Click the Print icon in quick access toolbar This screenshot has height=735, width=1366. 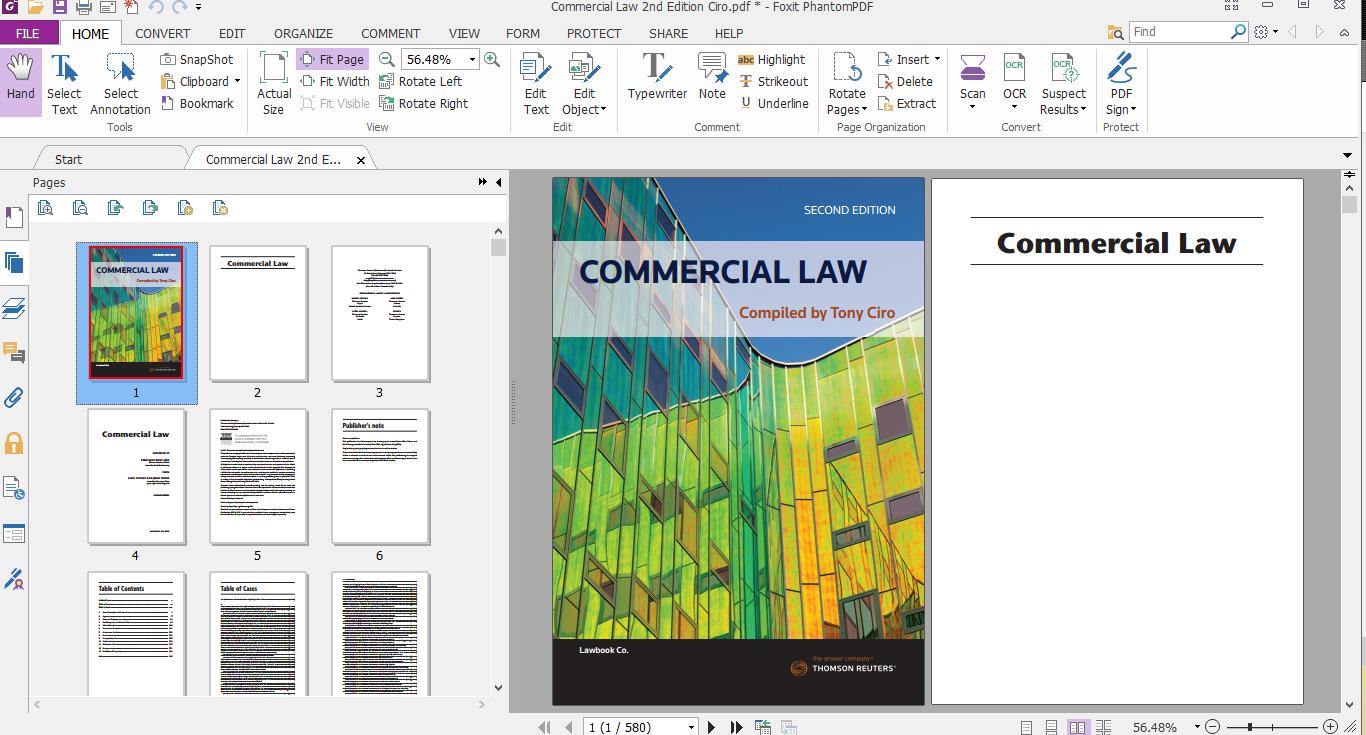click(x=84, y=8)
